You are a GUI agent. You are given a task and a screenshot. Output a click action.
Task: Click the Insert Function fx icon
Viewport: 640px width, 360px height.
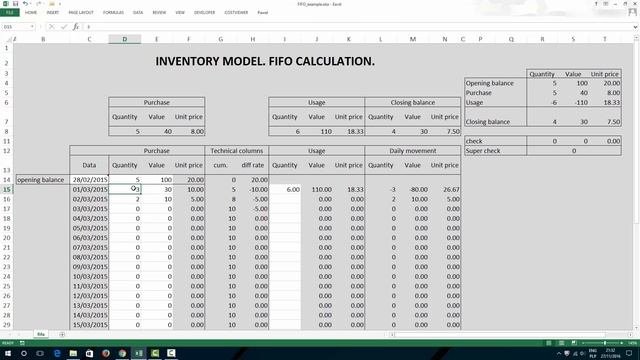[76, 27]
